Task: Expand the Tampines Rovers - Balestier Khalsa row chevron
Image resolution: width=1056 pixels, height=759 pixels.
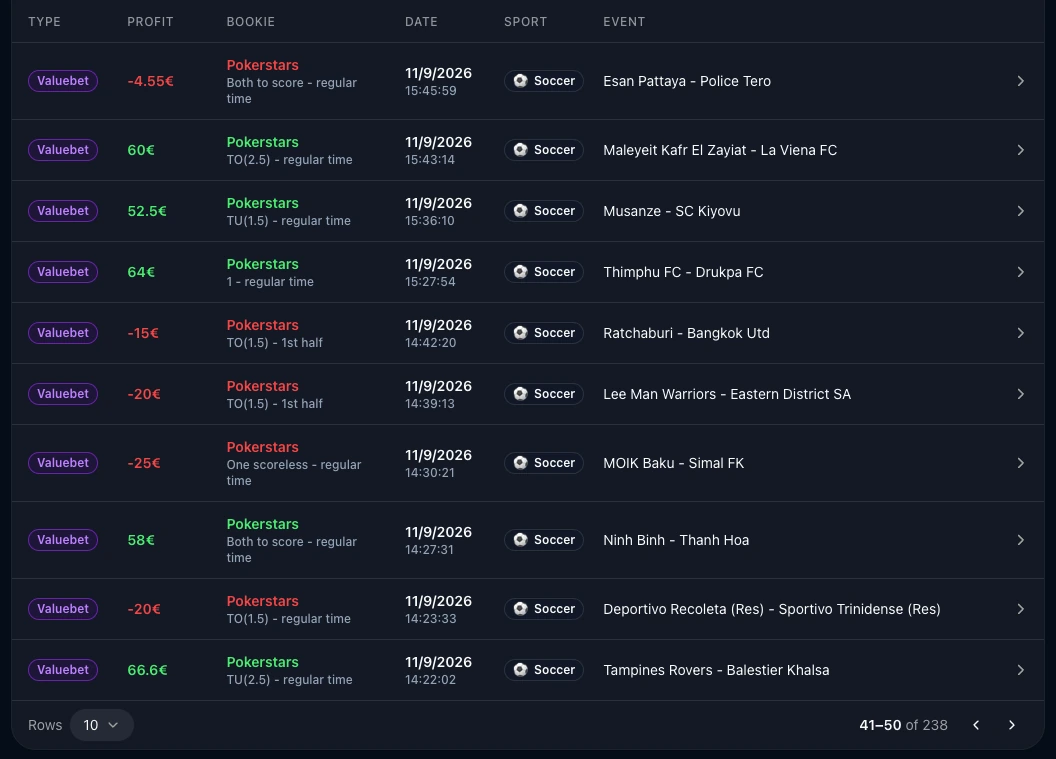Action: tap(1020, 670)
